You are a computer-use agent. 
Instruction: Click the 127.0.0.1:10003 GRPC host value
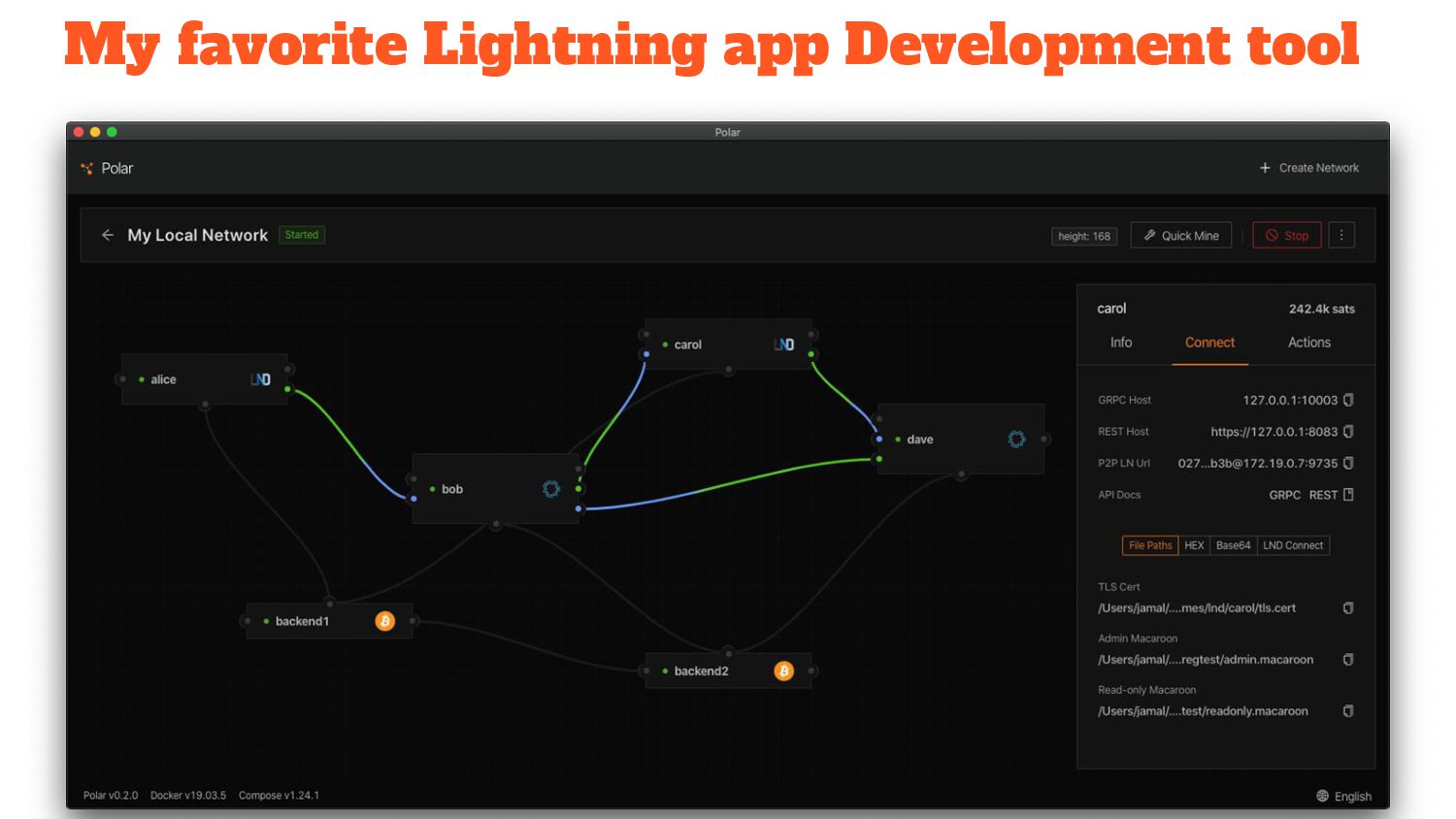coord(1290,400)
